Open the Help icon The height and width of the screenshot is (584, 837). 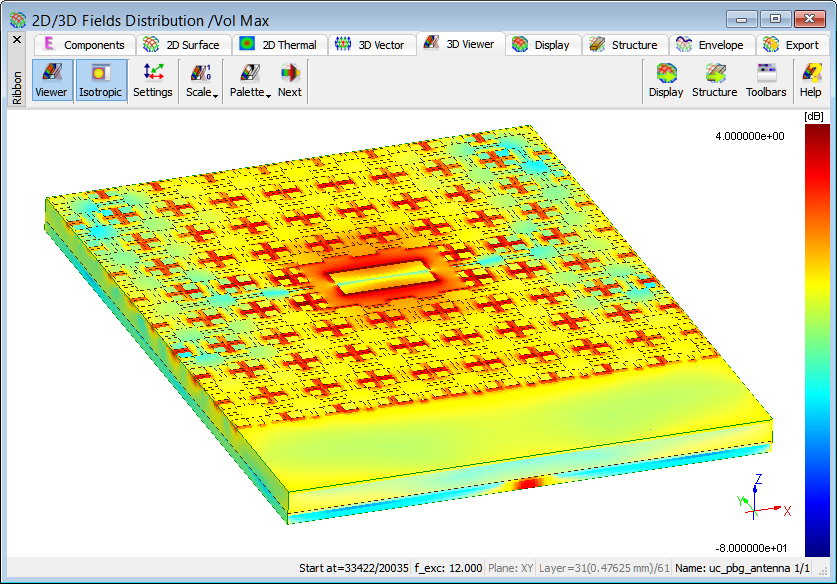point(810,80)
